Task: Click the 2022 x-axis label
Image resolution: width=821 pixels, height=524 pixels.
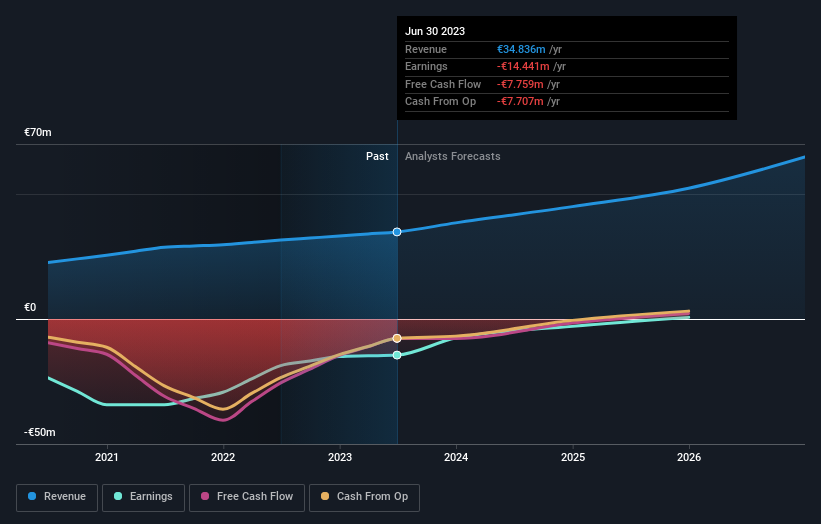Action: pos(223,457)
